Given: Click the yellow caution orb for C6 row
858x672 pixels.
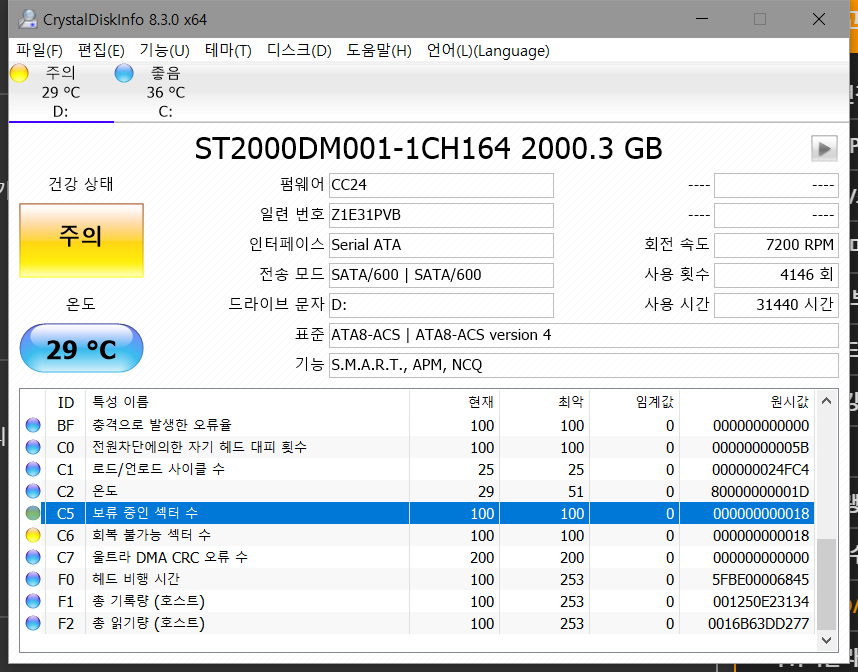Looking at the screenshot, I should [x=33, y=535].
